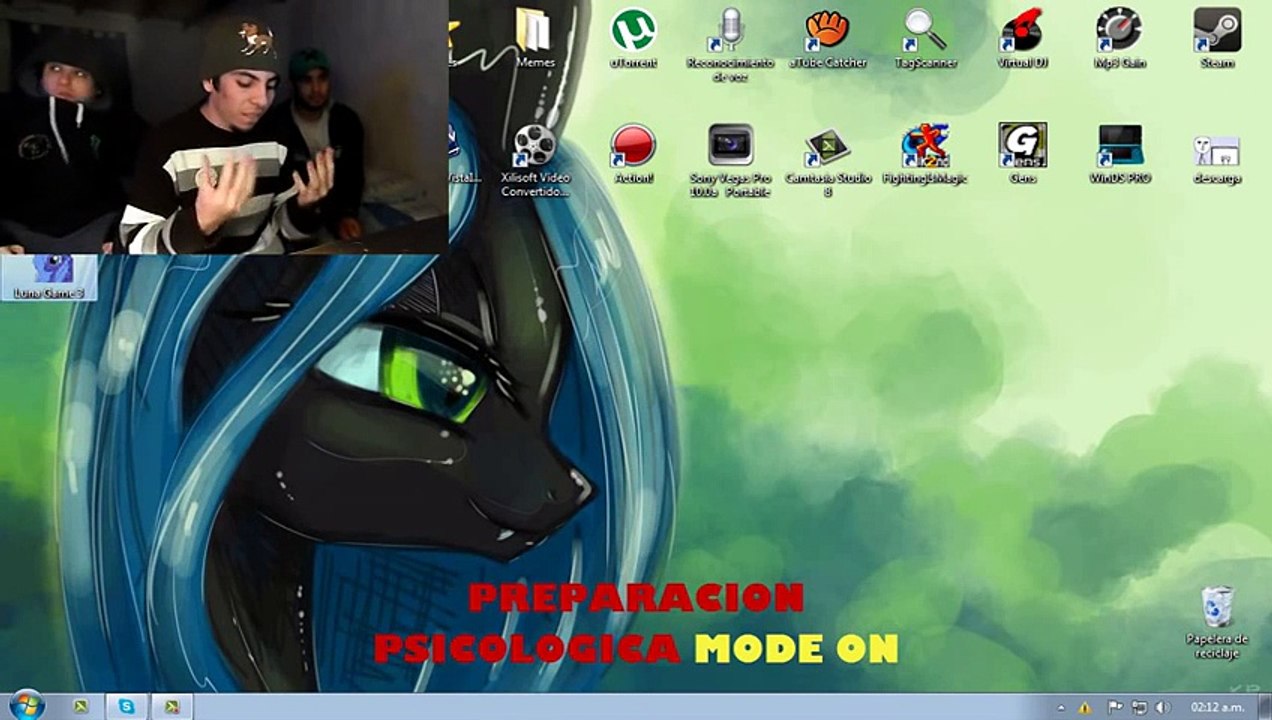The height and width of the screenshot is (720, 1272).
Task: Open the descarga file on desktop
Action: pos(1217,158)
